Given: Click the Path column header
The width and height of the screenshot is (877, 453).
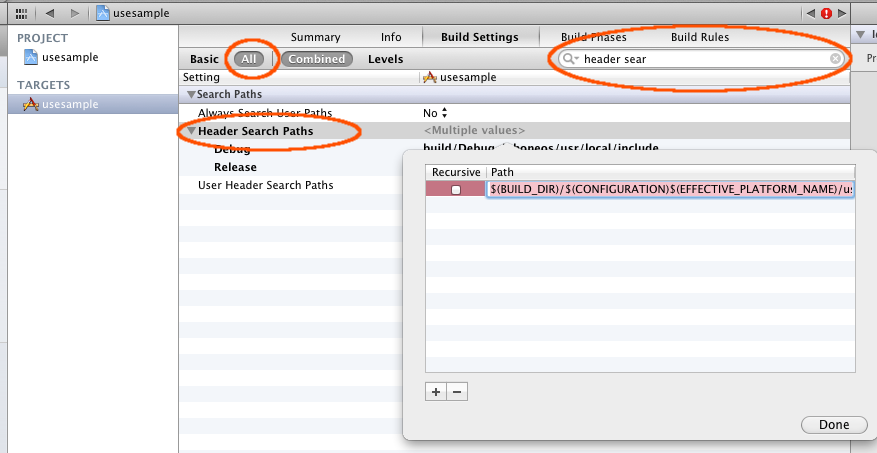Looking at the screenshot, I should (x=671, y=172).
